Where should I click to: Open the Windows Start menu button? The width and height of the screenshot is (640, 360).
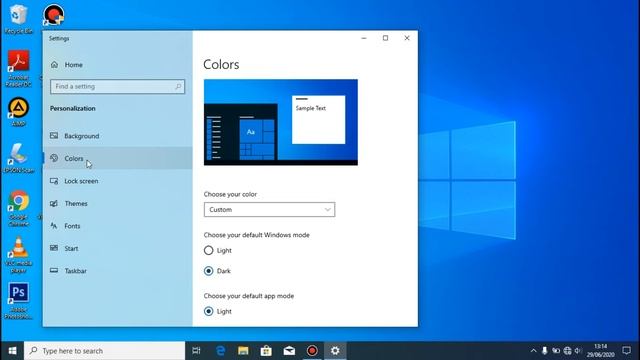point(12,351)
